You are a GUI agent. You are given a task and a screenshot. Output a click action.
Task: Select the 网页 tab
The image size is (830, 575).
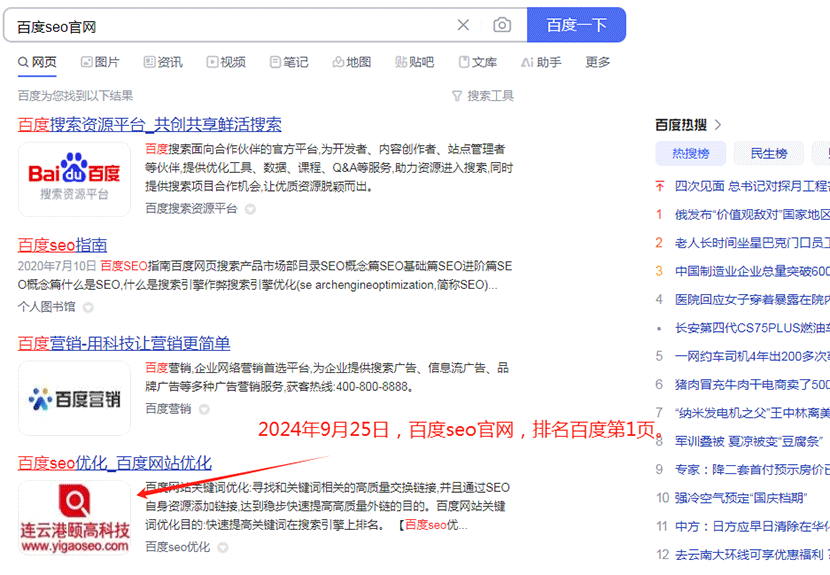point(37,62)
